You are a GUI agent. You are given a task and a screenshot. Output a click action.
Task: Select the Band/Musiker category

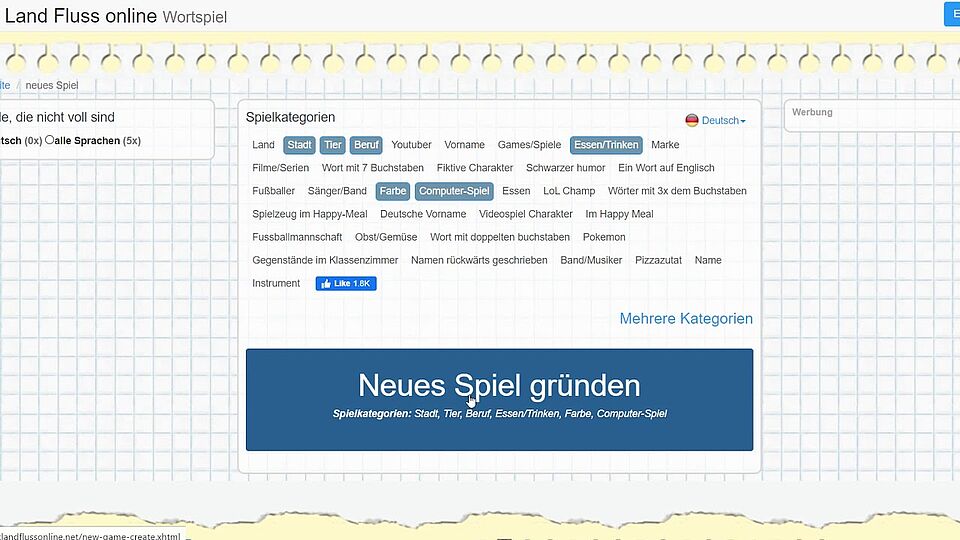(591, 260)
